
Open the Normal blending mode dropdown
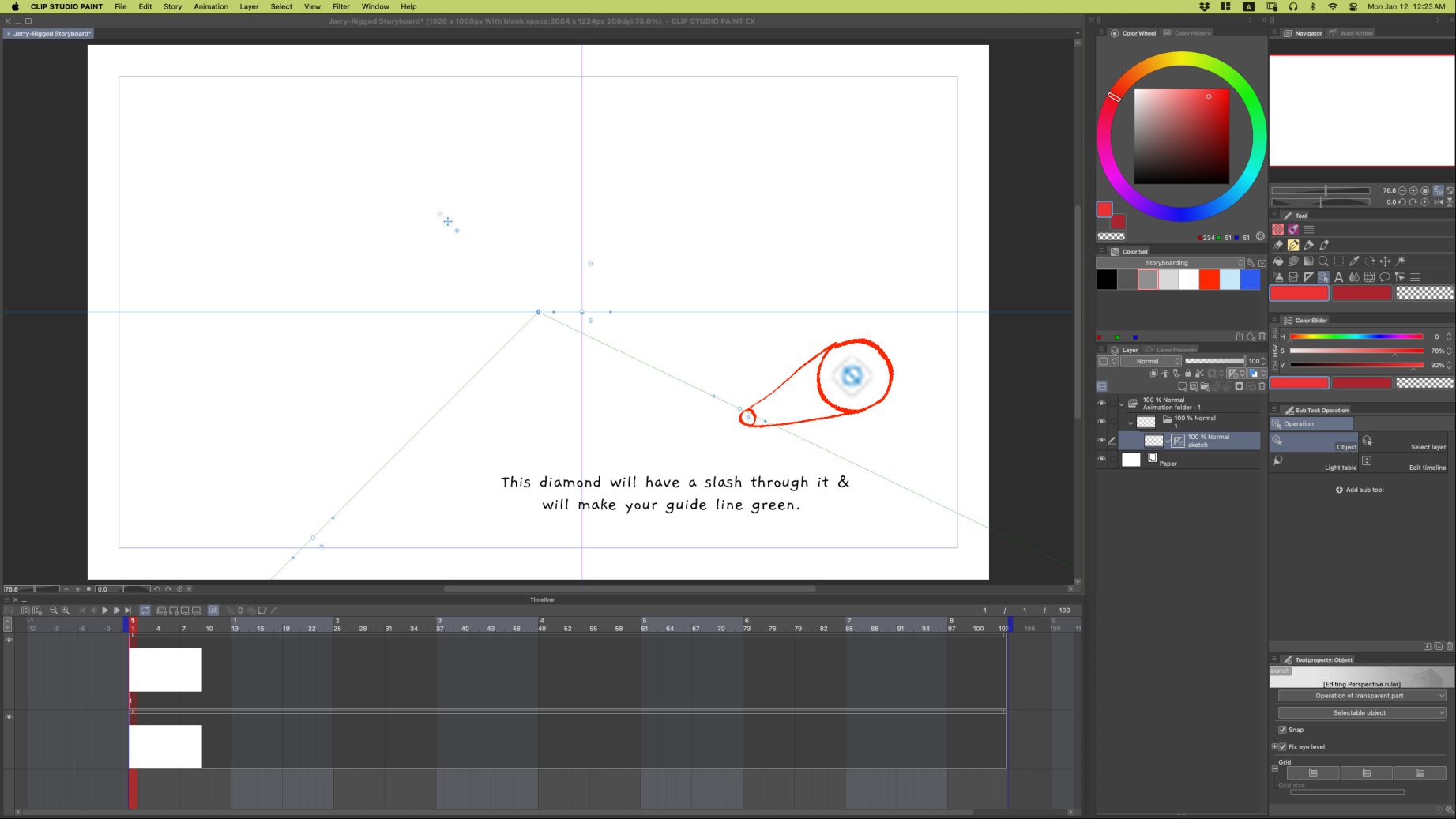[1151, 361]
